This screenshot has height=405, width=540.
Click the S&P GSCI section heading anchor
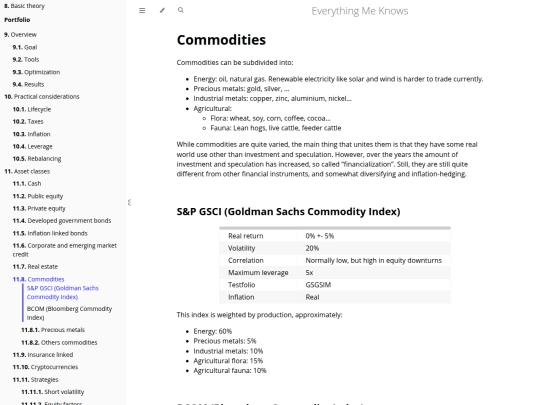(288, 211)
